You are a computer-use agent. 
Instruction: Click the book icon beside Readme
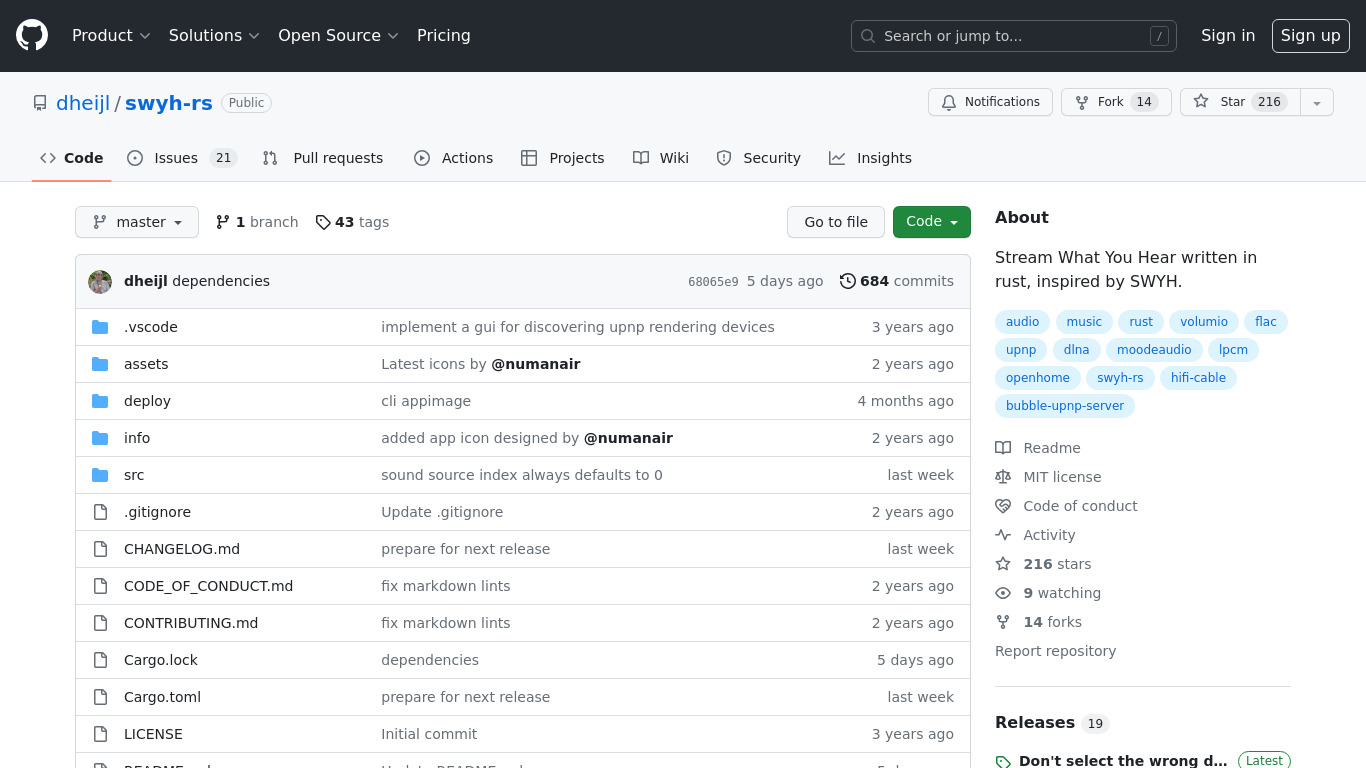pyautogui.click(x=1003, y=448)
